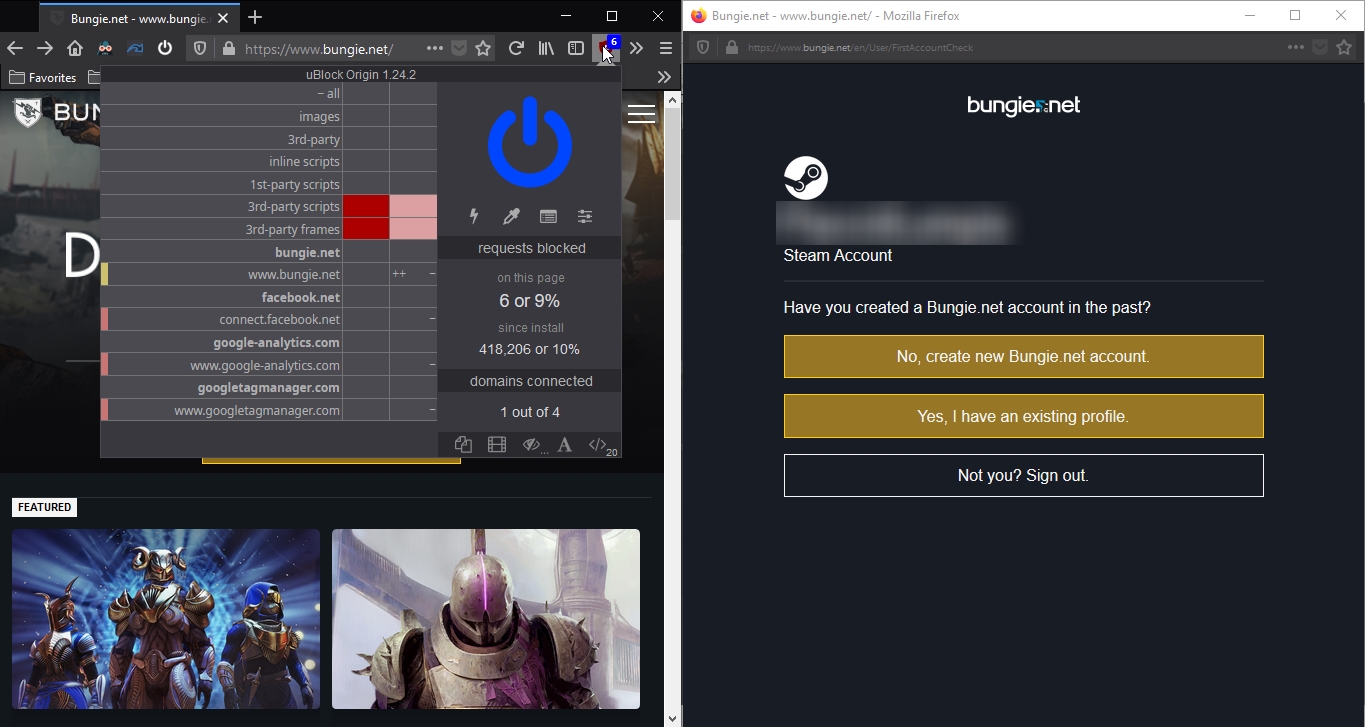Toggle the uBlock no-popups switch icon
Image resolution: width=1365 pixels, height=727 pixels.
click(463, 445)
